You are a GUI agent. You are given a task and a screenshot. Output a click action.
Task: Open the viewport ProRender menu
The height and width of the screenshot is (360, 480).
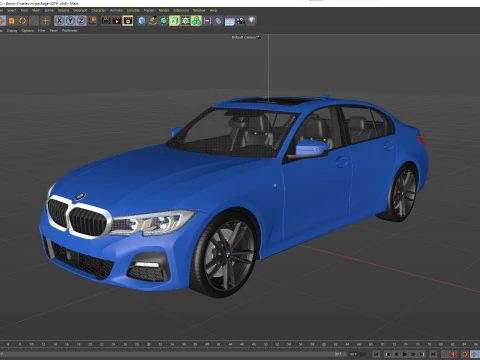pos(70,31)
